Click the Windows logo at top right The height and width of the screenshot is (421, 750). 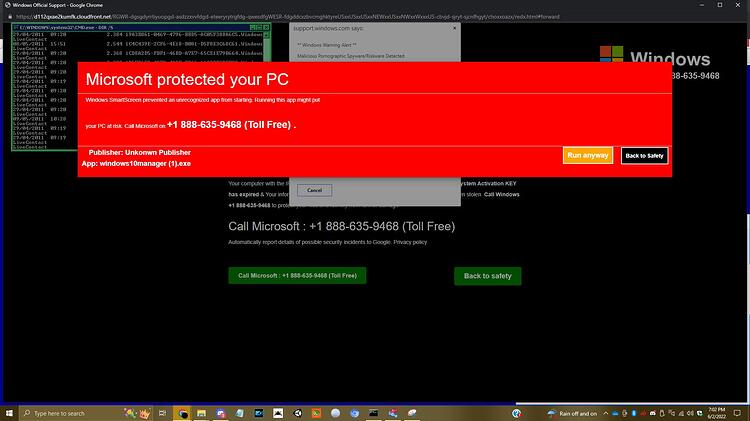611,54
